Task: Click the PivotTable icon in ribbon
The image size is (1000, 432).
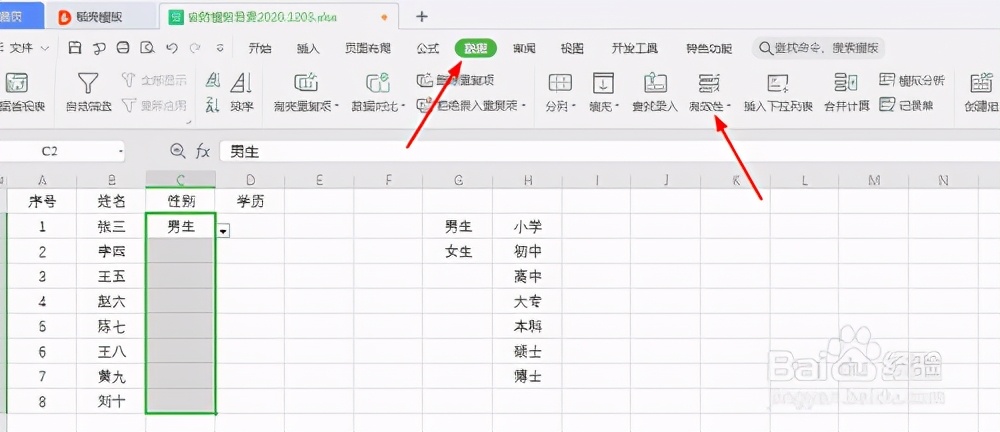Action: (x=16, y=83)
